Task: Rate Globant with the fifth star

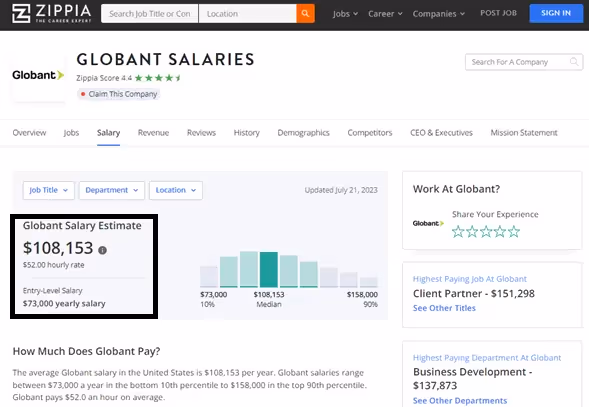Action: coord(513,231)
